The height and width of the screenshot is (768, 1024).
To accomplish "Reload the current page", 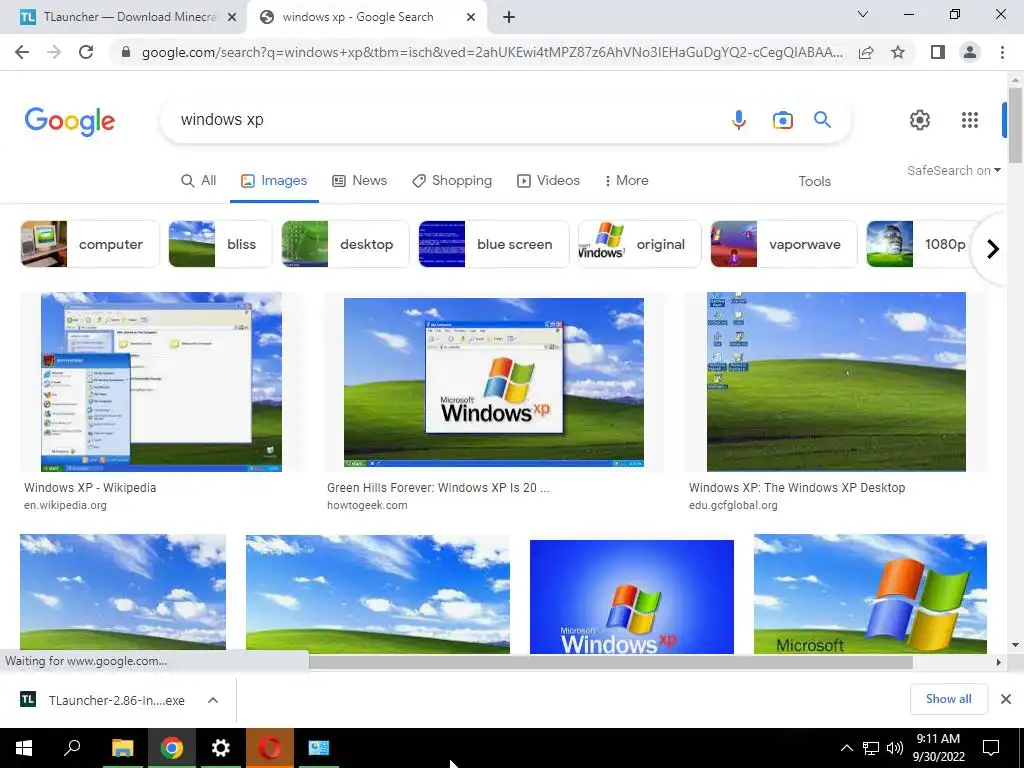I will pyautogui.click(x=86, y=52).
